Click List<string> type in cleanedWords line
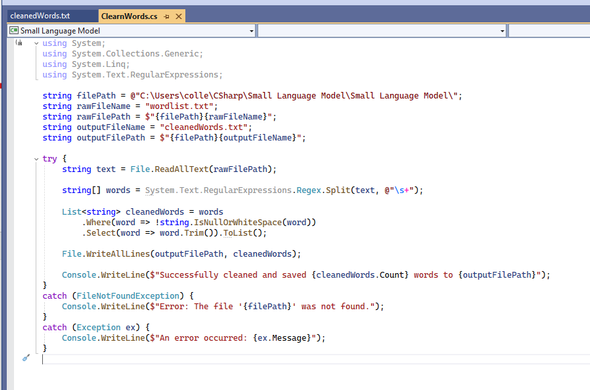The image size is (590, 390). pyautogui.click(x=91, y=212)
